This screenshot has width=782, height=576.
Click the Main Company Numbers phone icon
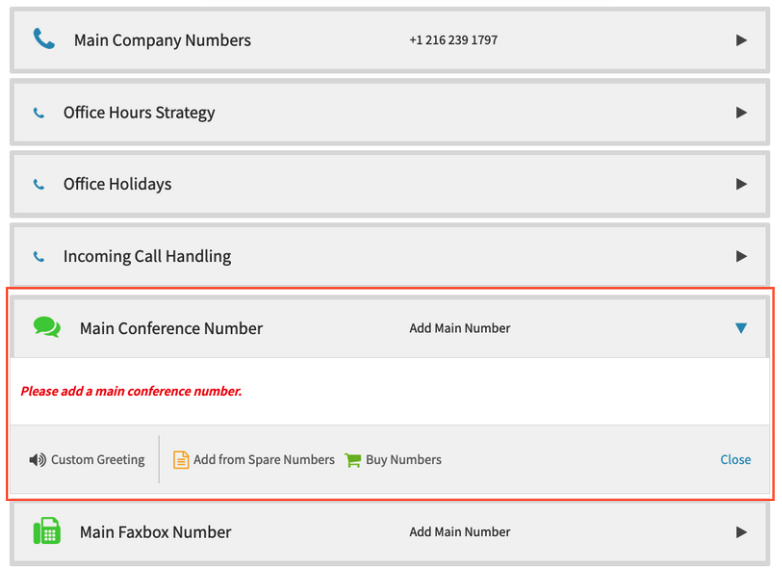click(x=44, y=39)
